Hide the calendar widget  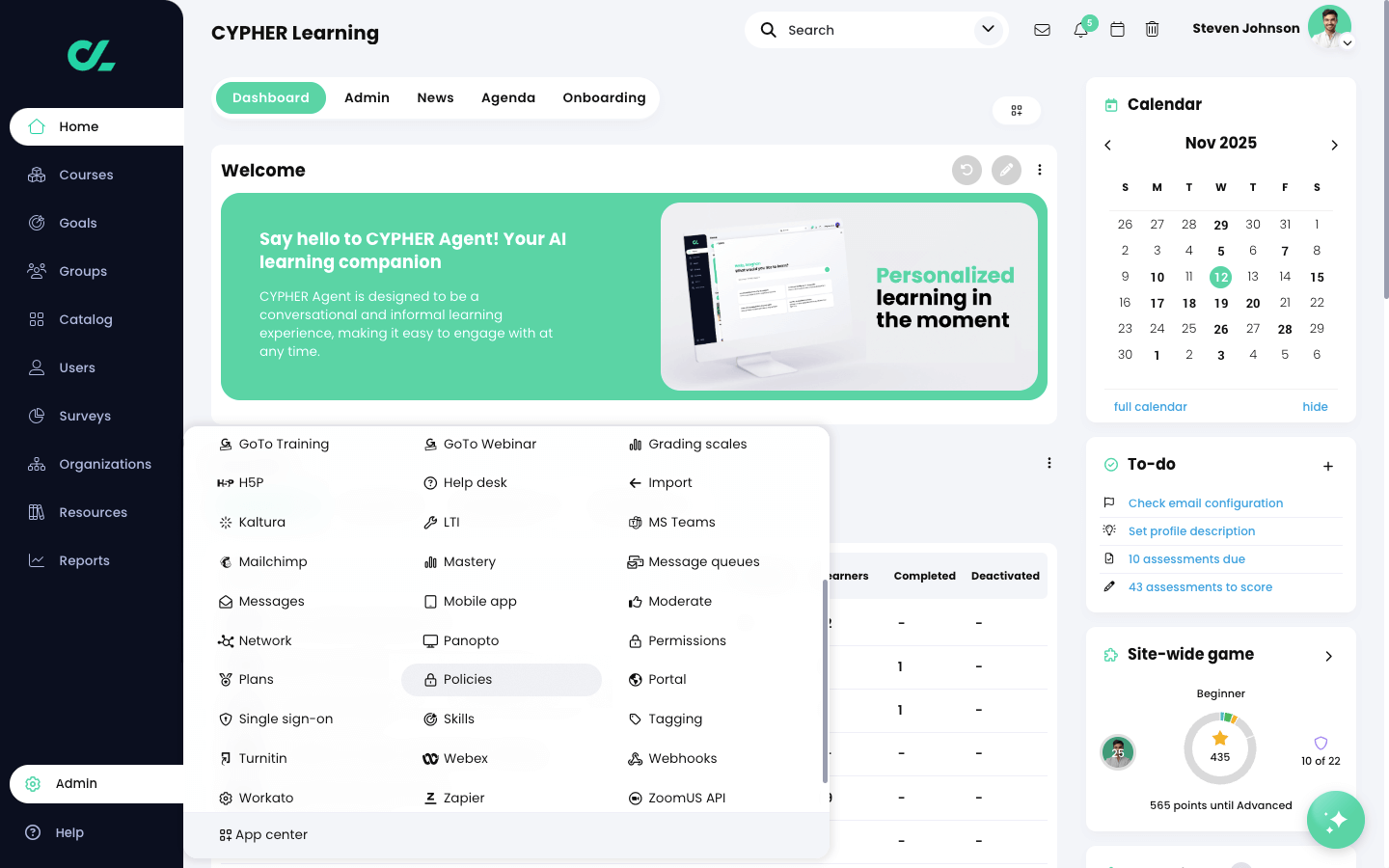1315,407
